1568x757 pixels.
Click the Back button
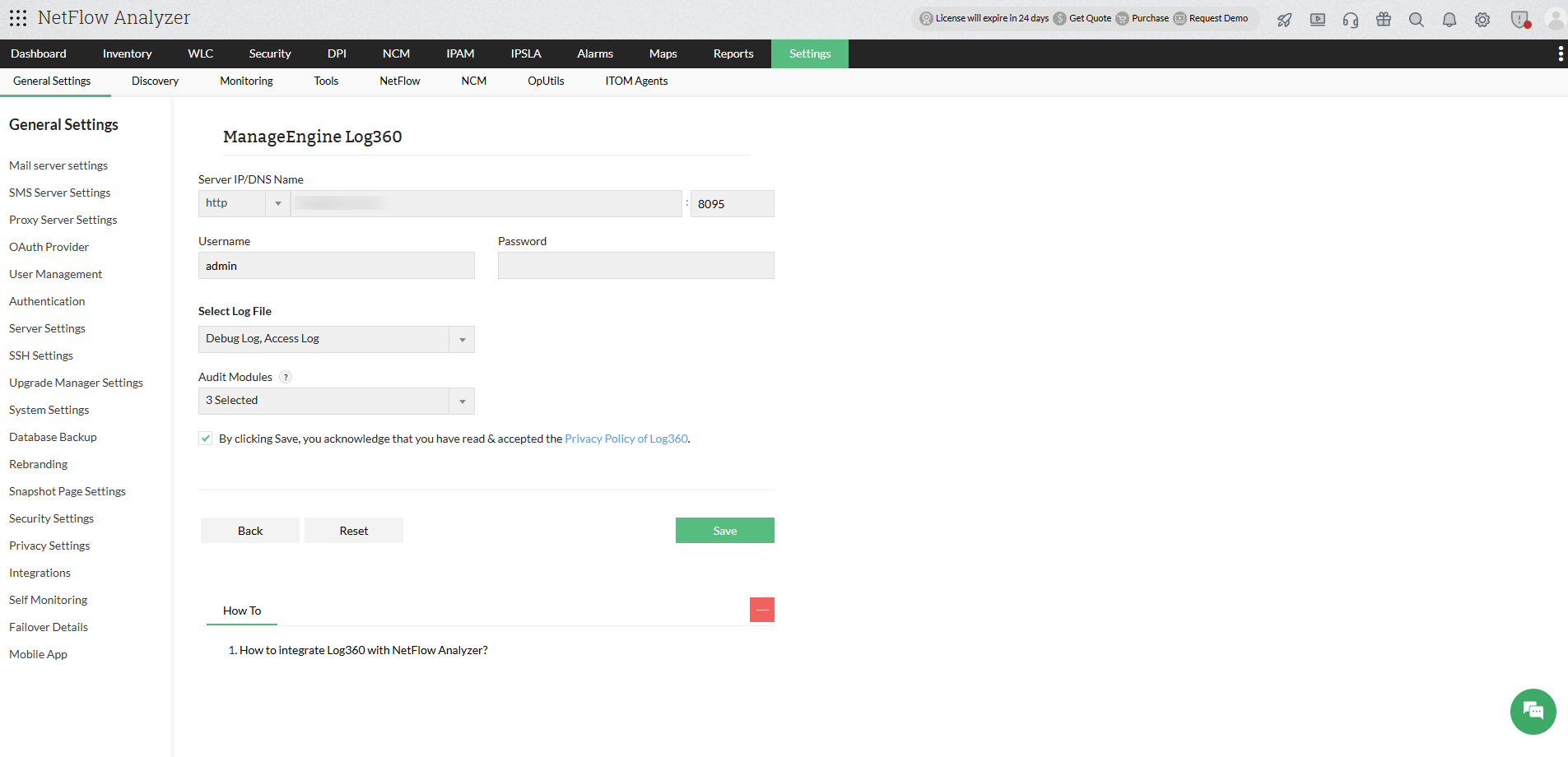(250, 531)
